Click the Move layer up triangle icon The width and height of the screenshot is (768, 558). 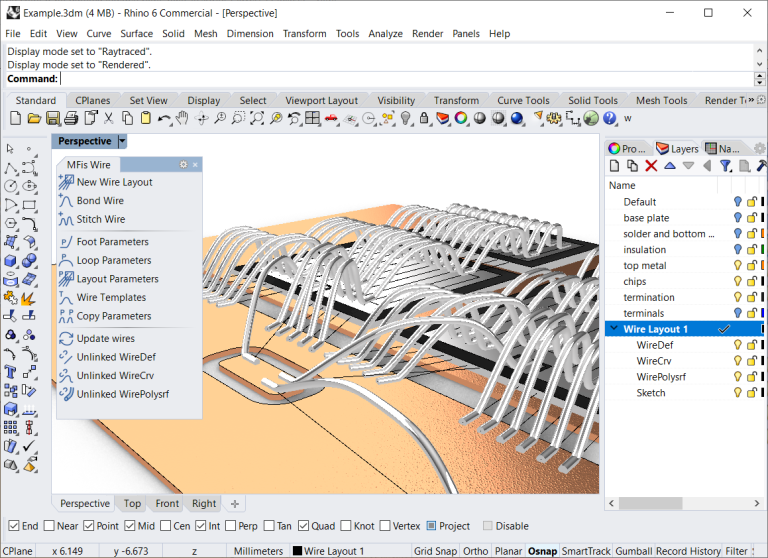click(670, 166)
